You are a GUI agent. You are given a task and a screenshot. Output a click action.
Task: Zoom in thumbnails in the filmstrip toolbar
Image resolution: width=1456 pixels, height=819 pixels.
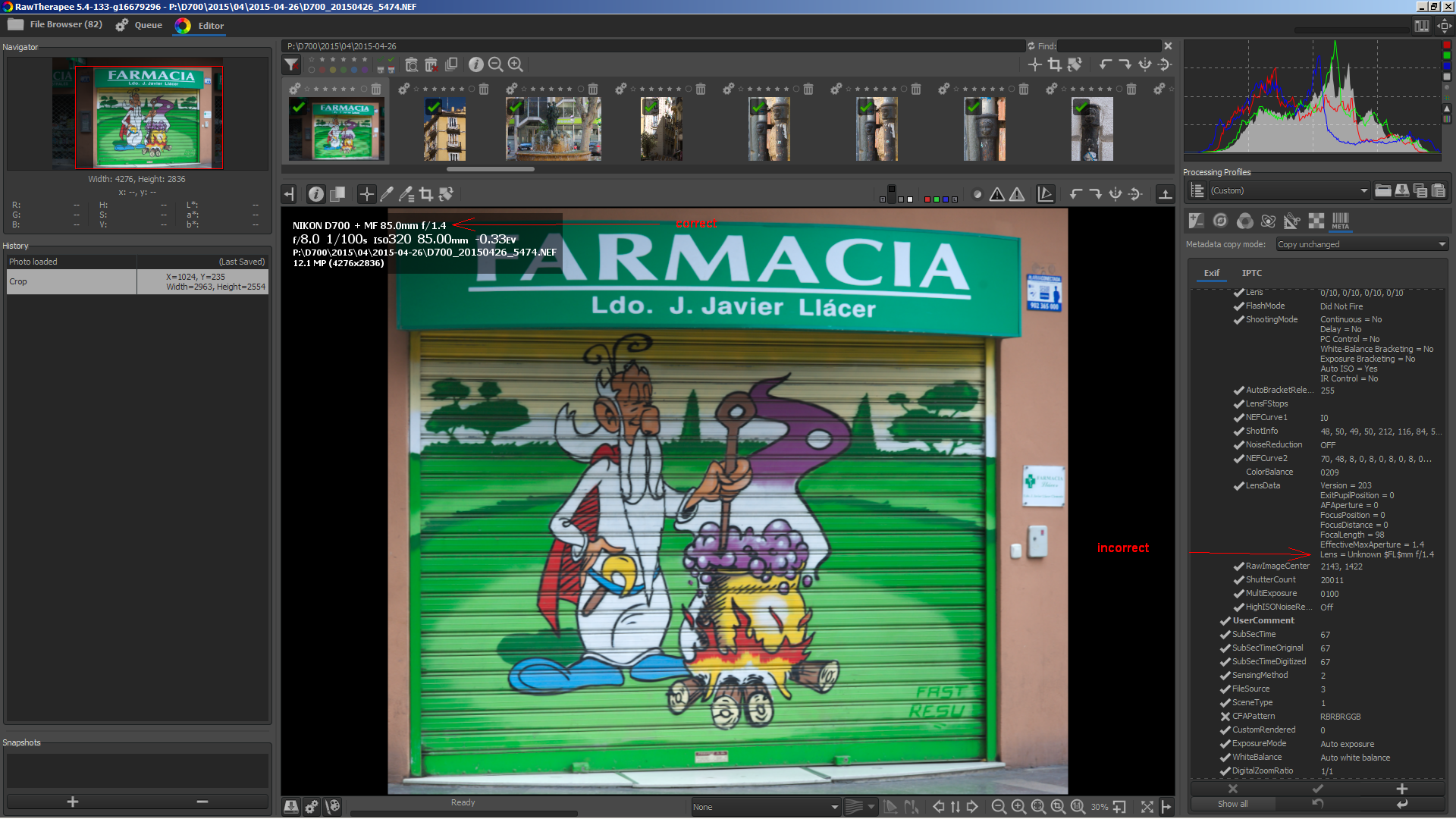point(516,65)
